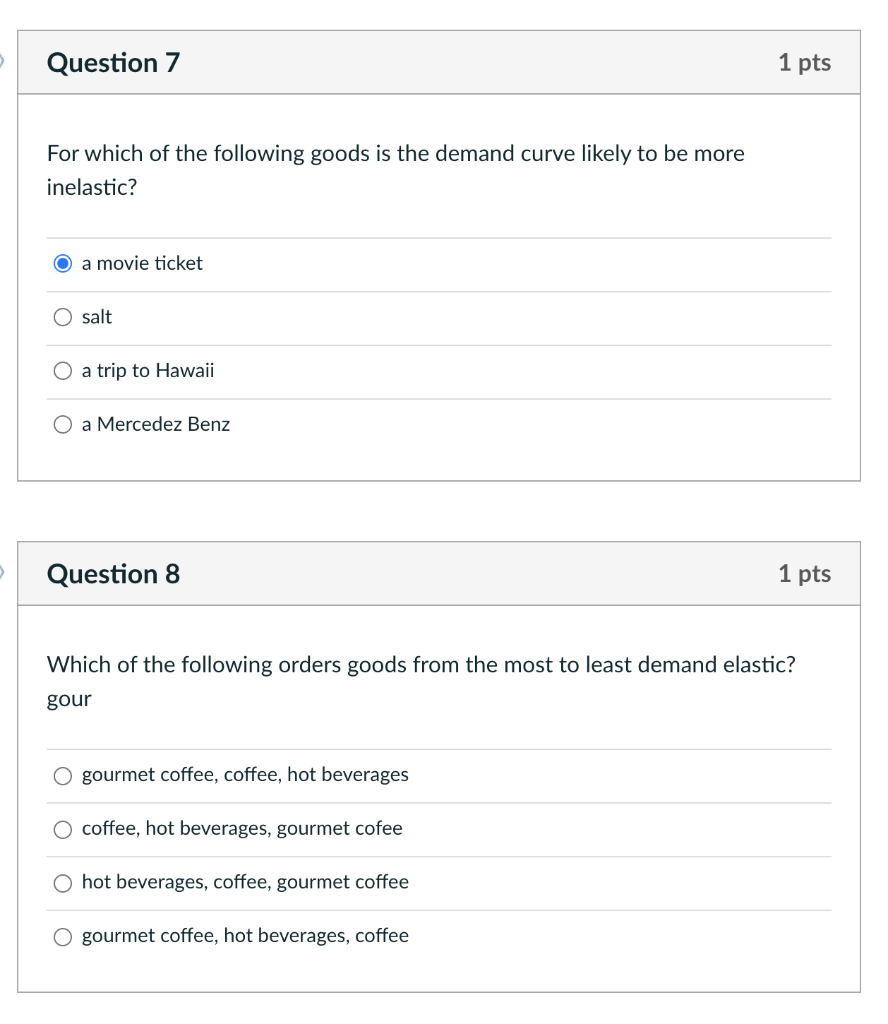
Task: Choose radio button for 'gourmet coffee, coffee, hot beverages'
Action: (x=63, y=775)
